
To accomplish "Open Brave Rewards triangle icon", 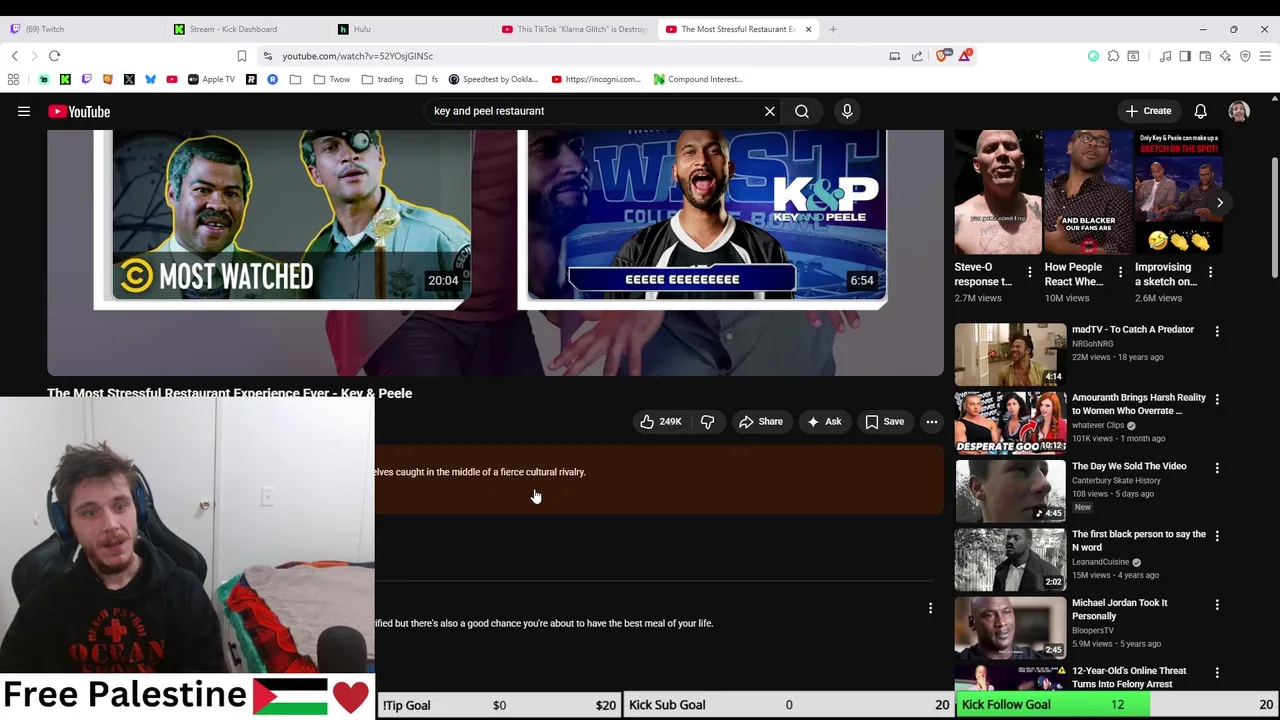I will click(x=964, y=56).
